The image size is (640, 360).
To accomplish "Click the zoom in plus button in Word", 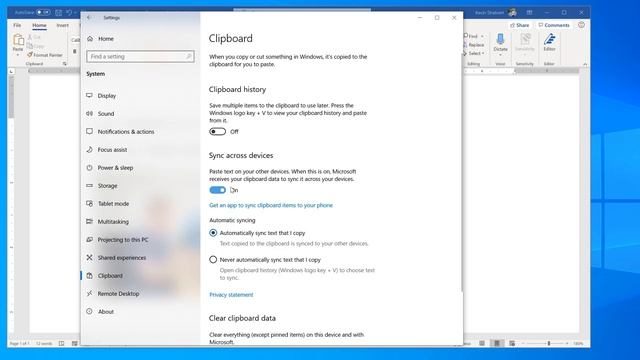I will tap(567, 344).
